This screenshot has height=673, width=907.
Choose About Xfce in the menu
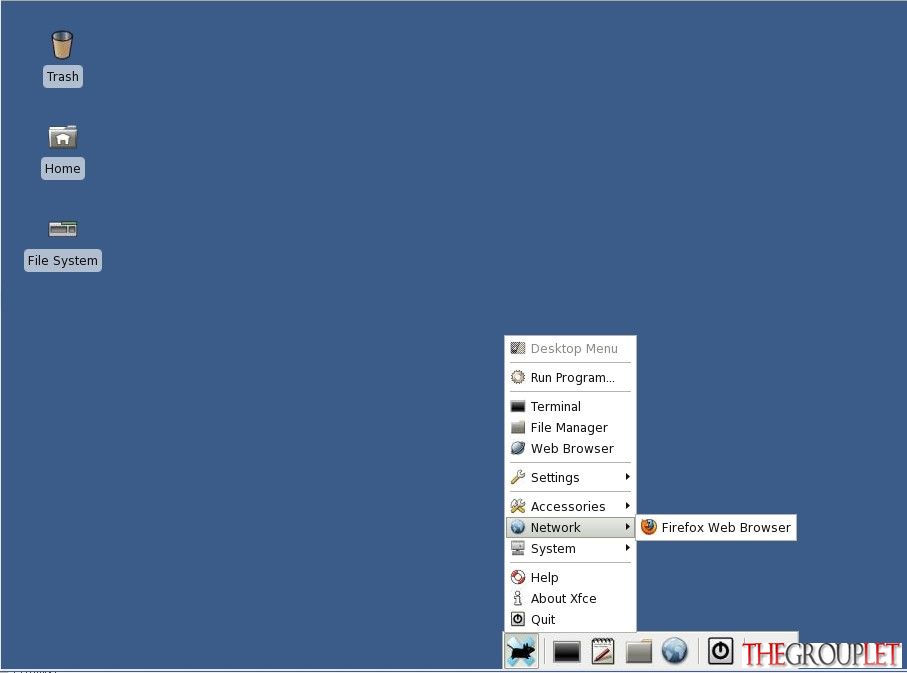(570, 598)
